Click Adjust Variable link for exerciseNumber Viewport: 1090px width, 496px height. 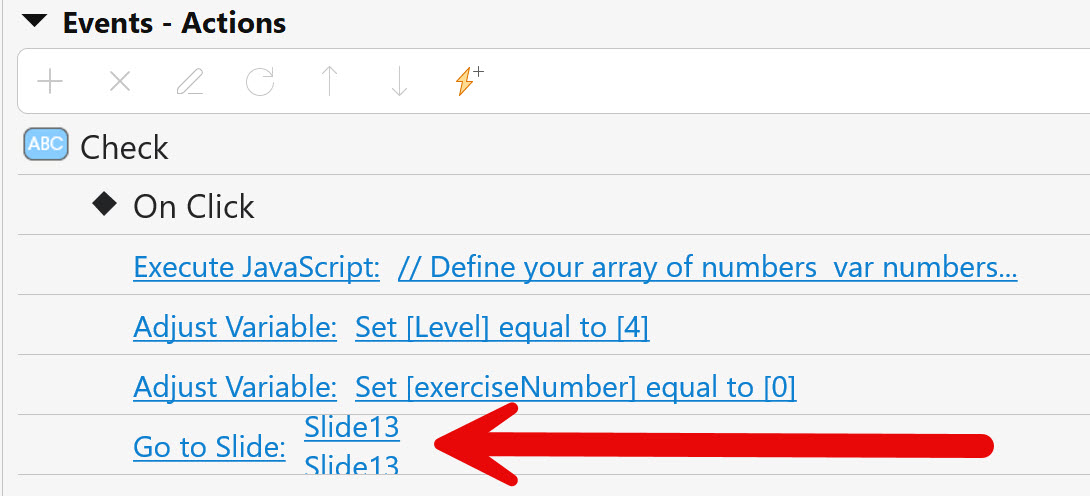[x=234, y=386]
